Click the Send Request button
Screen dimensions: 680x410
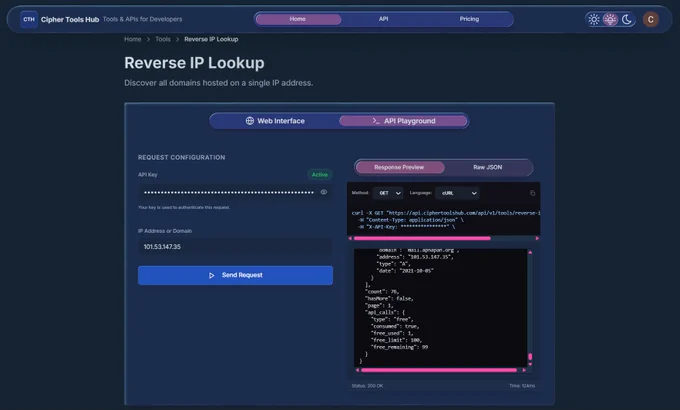point(235,276)
